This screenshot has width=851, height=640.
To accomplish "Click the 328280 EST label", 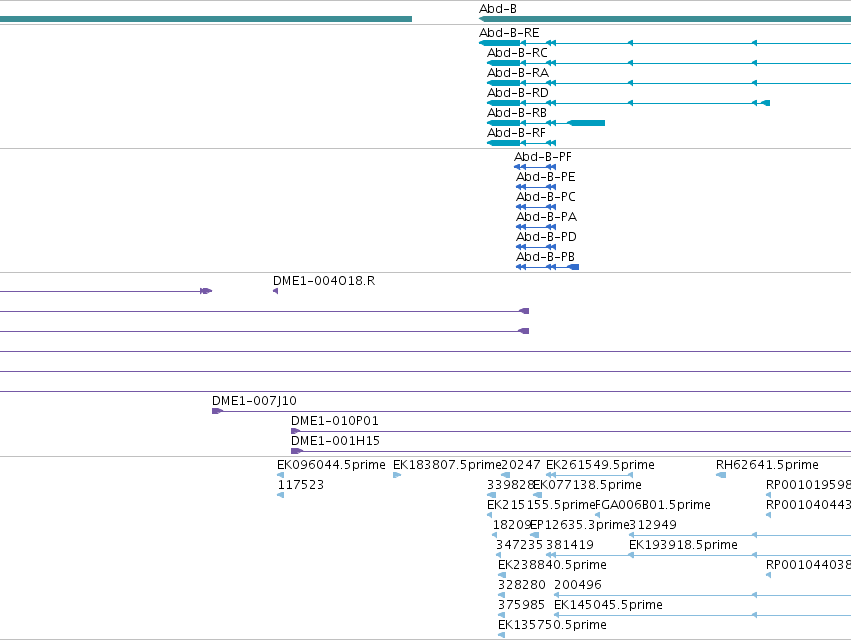I will [522, 585].
